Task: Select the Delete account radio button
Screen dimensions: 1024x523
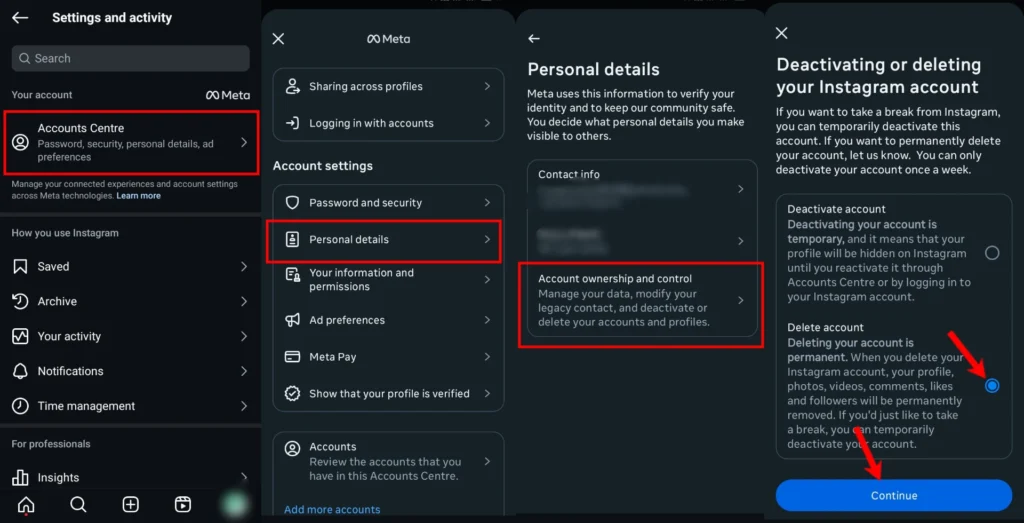Action: coord(992,386)
